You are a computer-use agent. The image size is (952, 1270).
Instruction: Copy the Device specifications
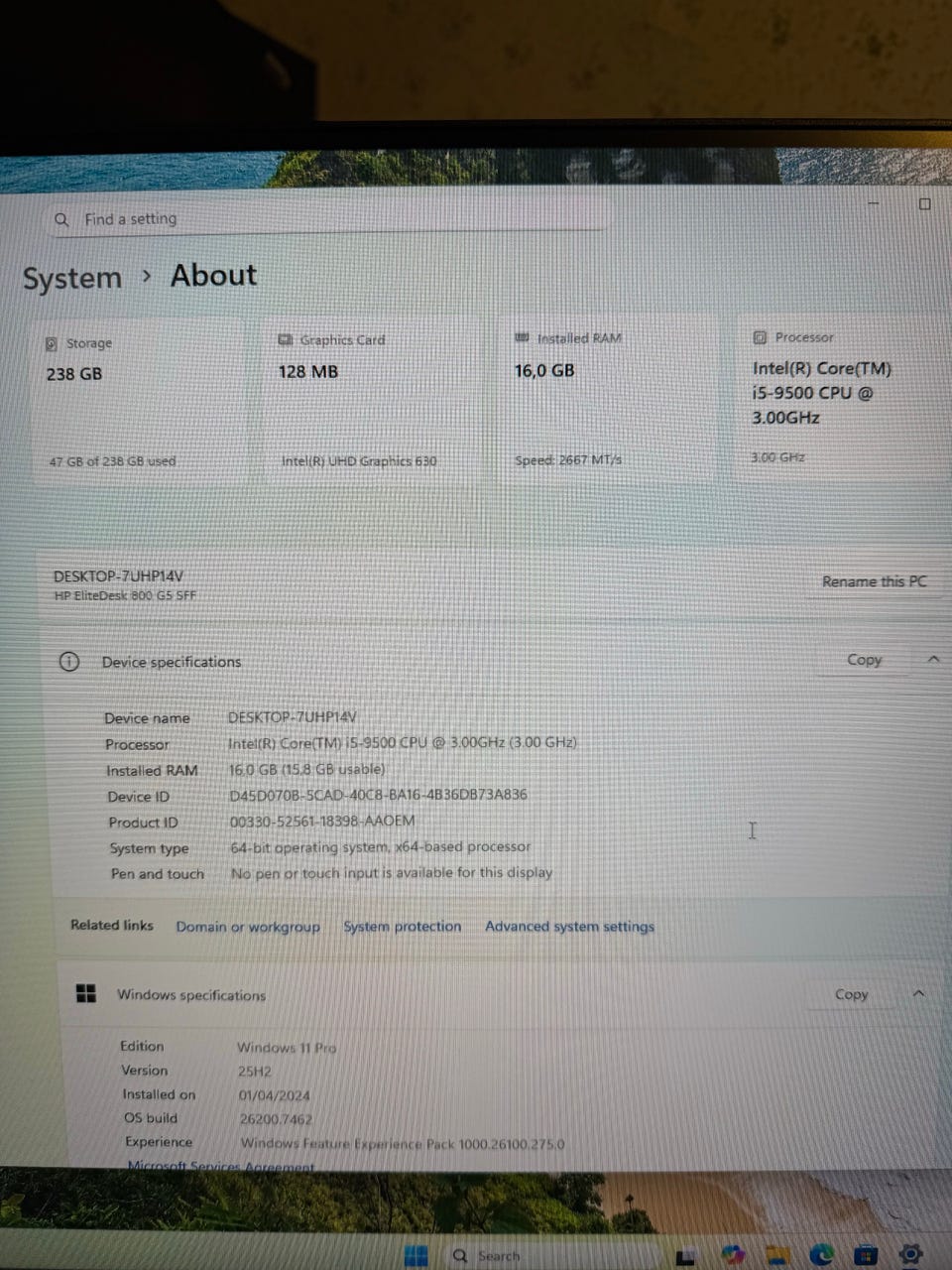click(864, 660)
